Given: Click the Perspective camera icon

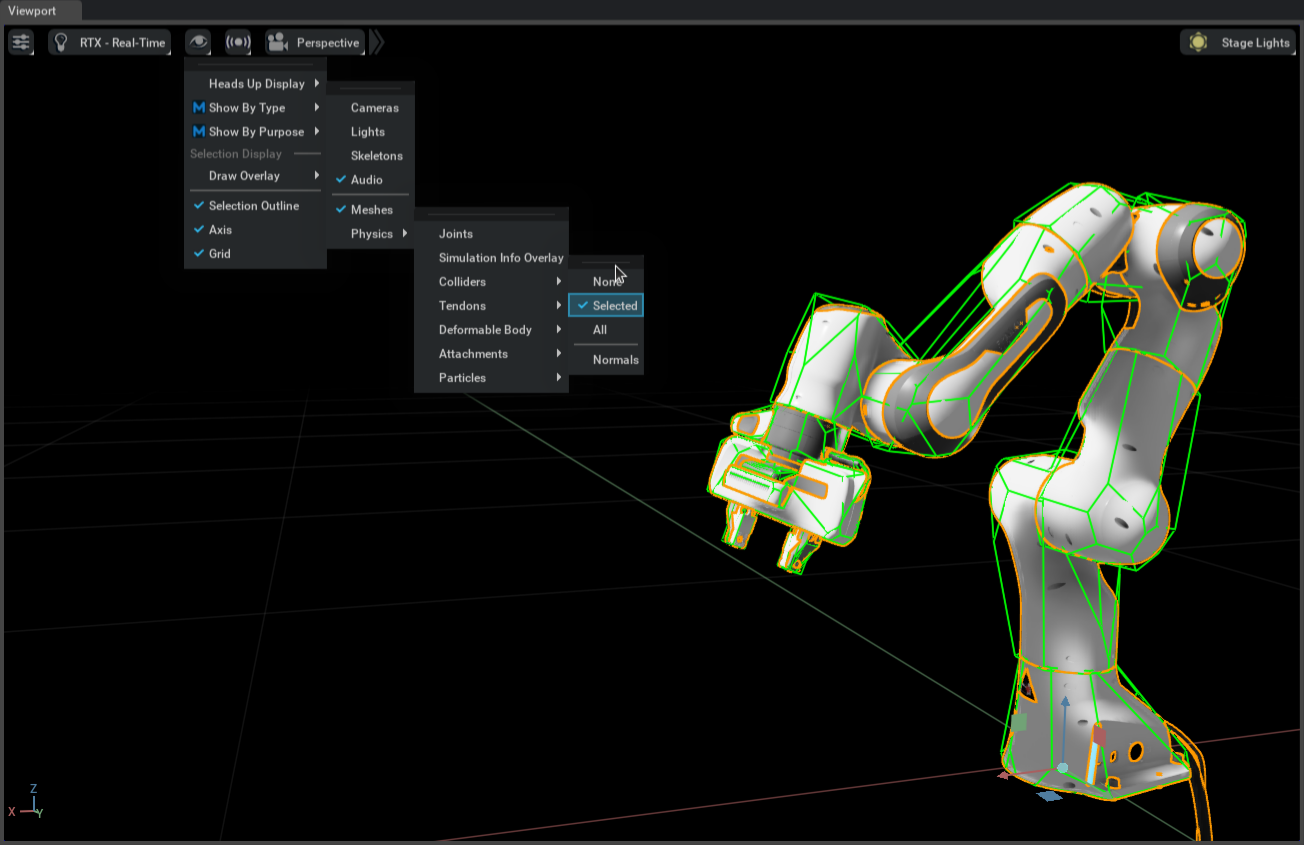Looking at the screenshot, I should [x=278, y=43].
